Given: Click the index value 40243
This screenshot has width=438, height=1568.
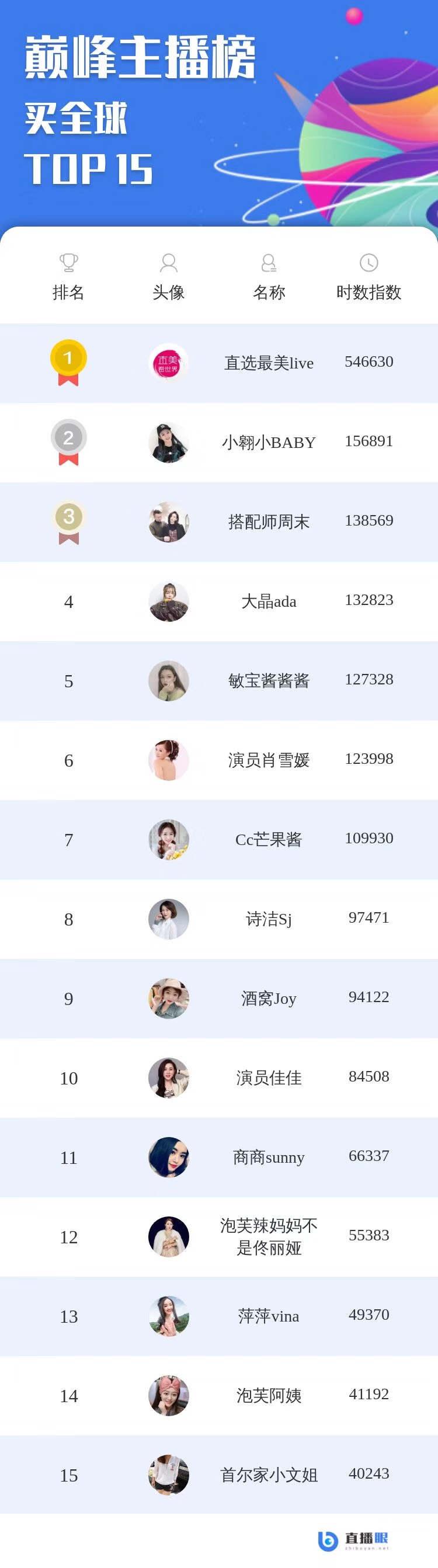Looking at the screenshot, I should click(369, 1473).
